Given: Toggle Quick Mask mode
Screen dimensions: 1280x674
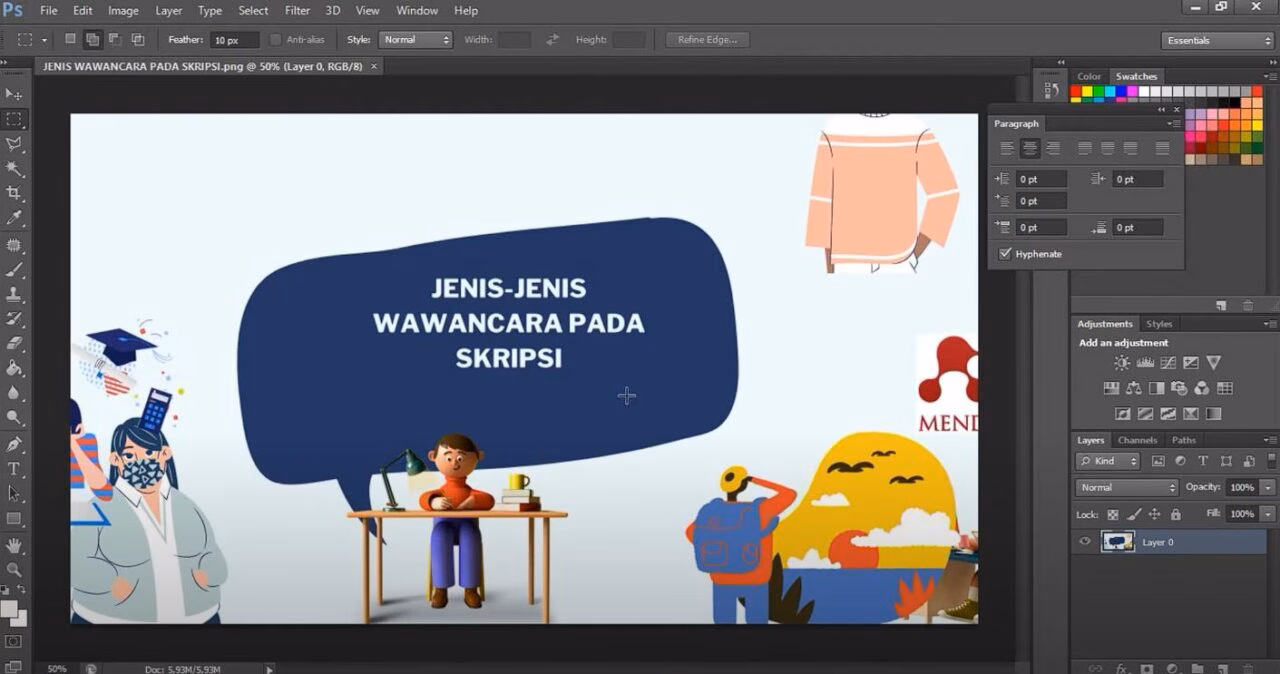Looking at the screenshot, I should click(x=14, y=641).
